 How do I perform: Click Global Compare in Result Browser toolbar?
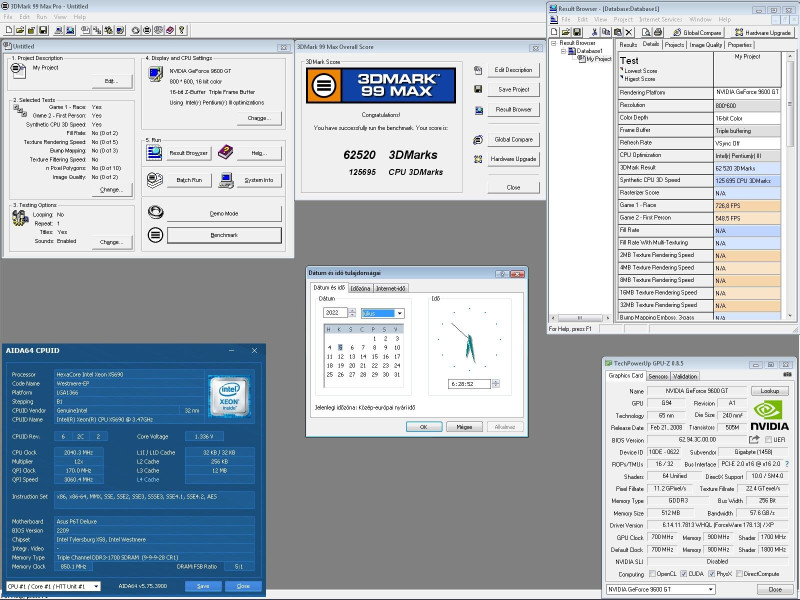coord(697,32)
